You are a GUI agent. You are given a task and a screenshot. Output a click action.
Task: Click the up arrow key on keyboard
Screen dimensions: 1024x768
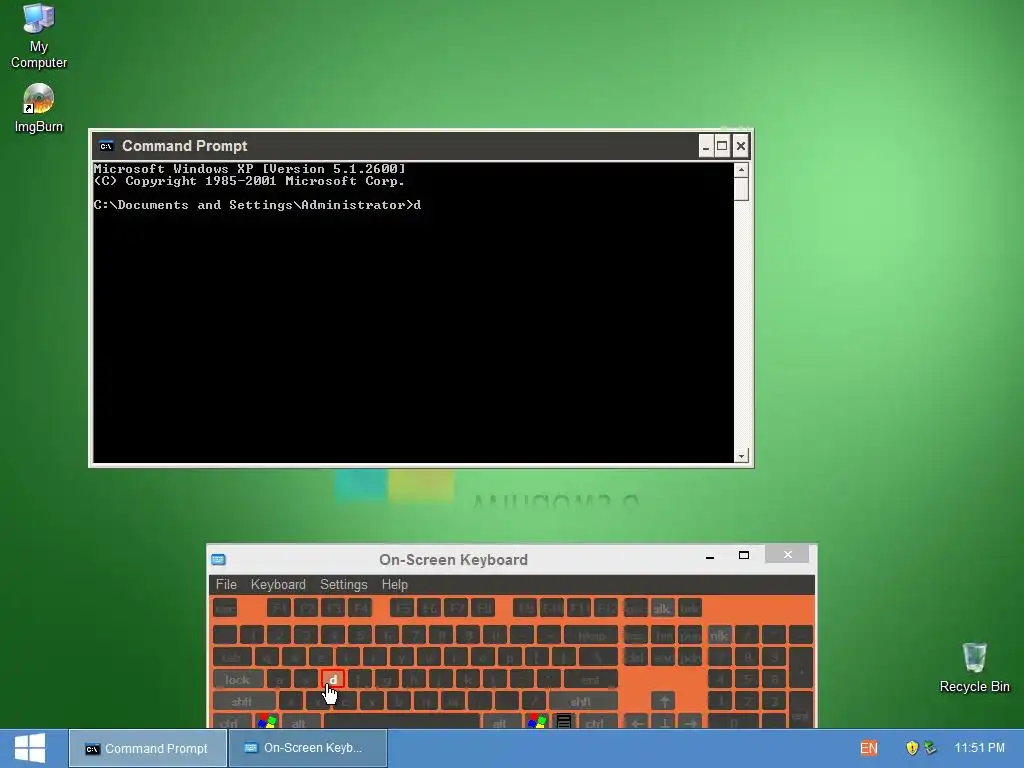click(x=664, y=701)
